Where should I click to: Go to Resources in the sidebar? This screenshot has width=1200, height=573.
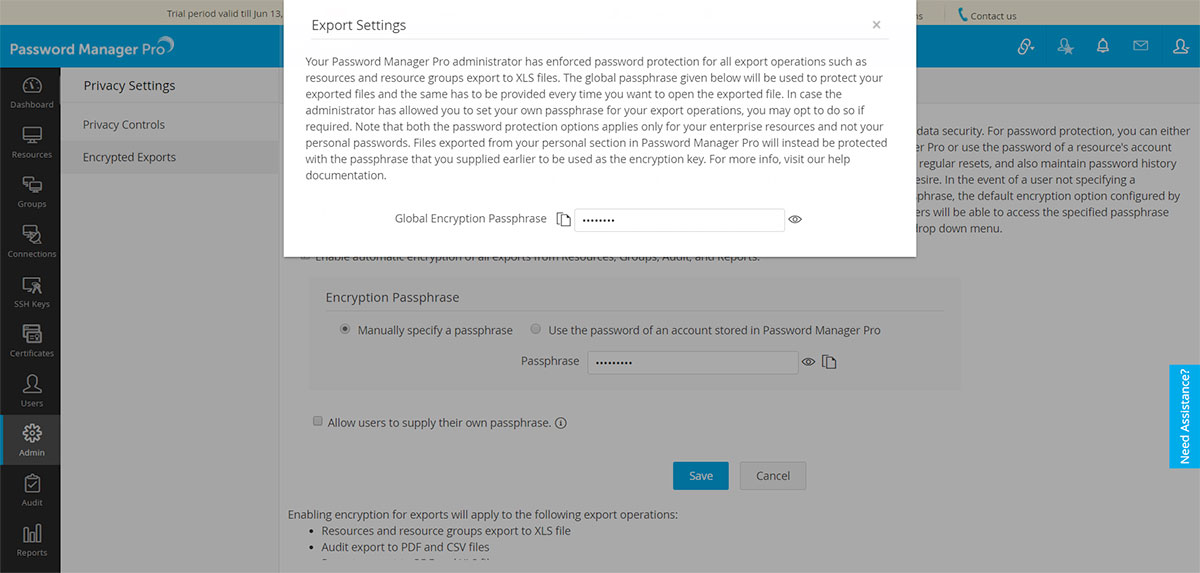pos(32,142)
